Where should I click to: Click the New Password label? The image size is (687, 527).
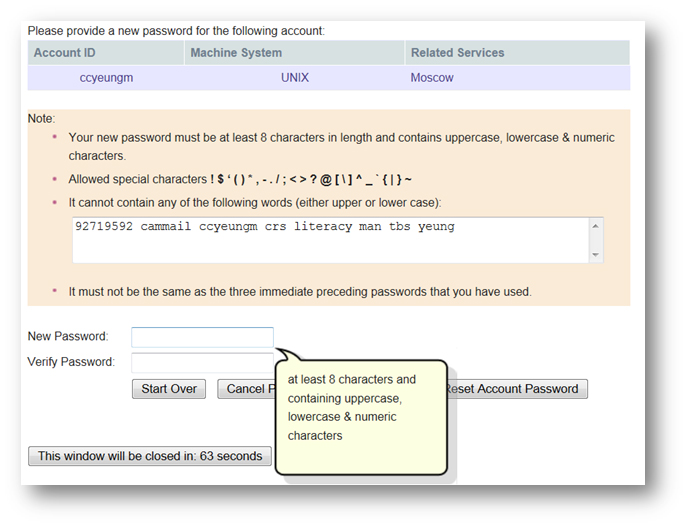[68, 337]
